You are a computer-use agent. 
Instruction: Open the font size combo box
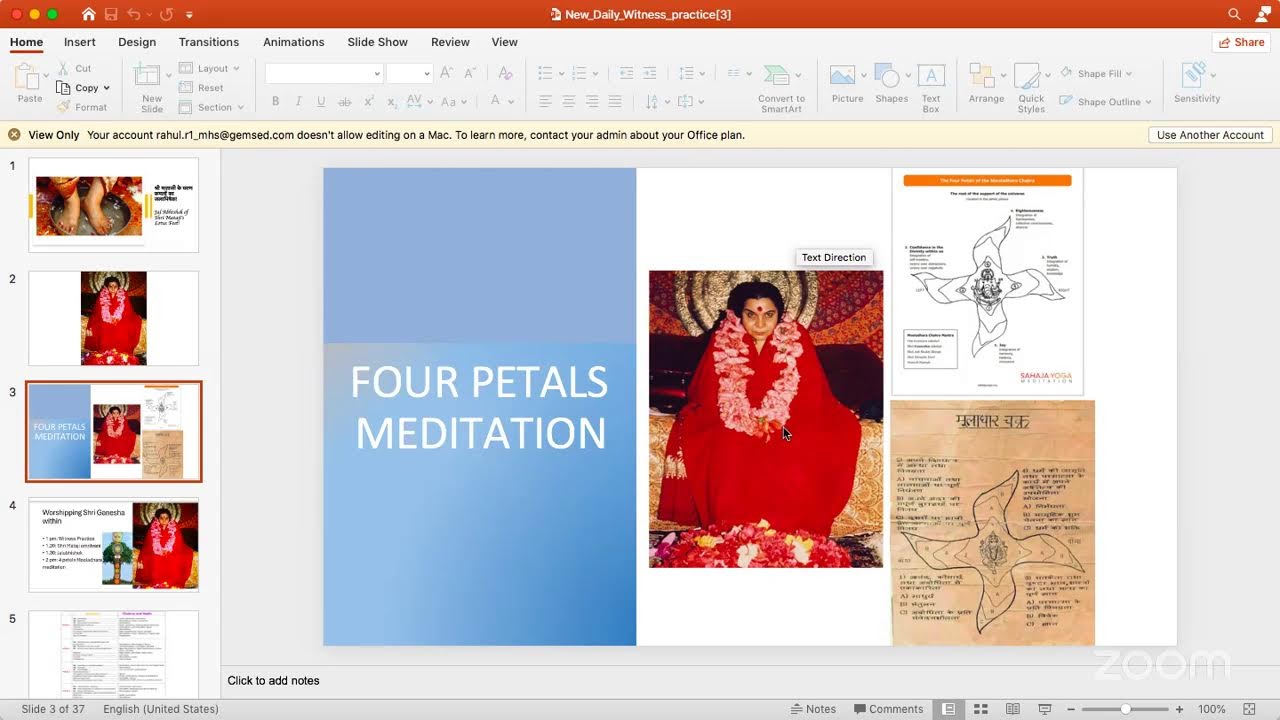(x=409, y=73)
